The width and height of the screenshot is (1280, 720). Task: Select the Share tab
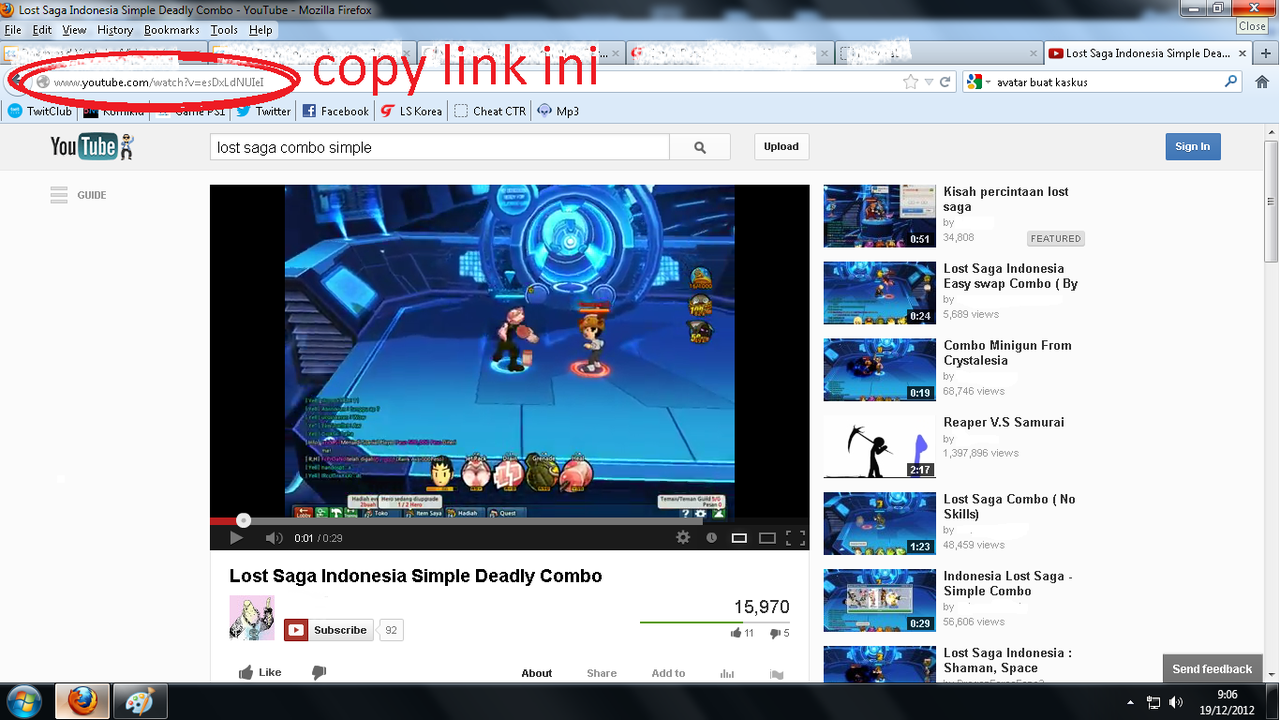pyautogui.click(x=602, y=673)
